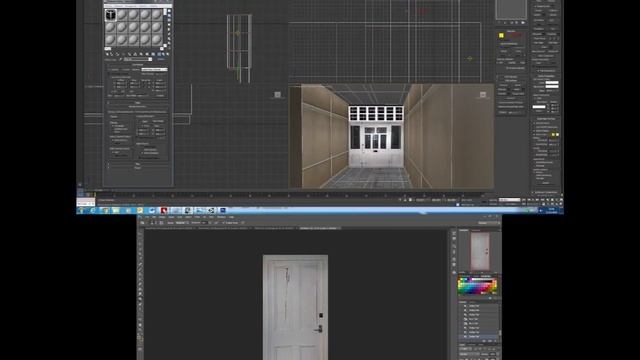Click the gray preview thumbnail at top right
Viewport: 640px width, 360px height.
pyautogui.click(x=511, y=9)
